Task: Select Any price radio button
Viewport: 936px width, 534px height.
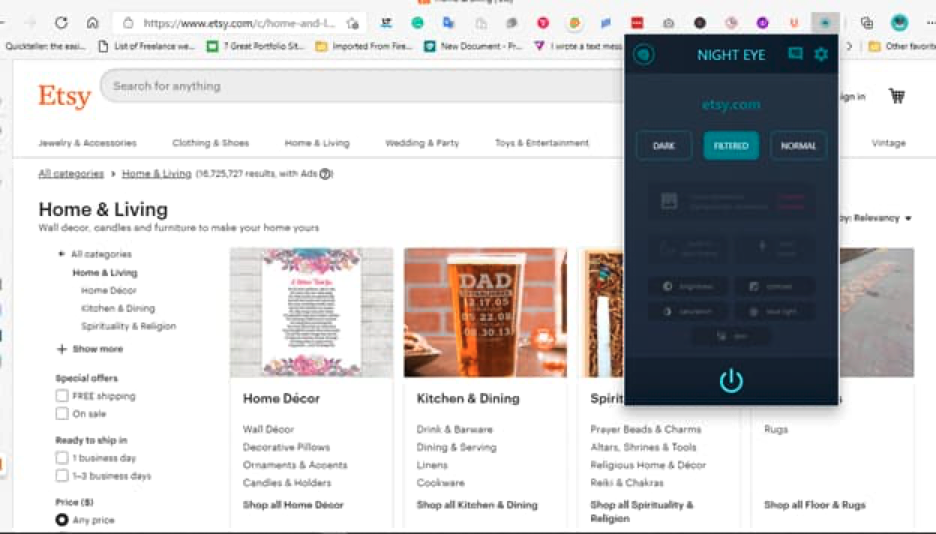Action: (61, 520)
